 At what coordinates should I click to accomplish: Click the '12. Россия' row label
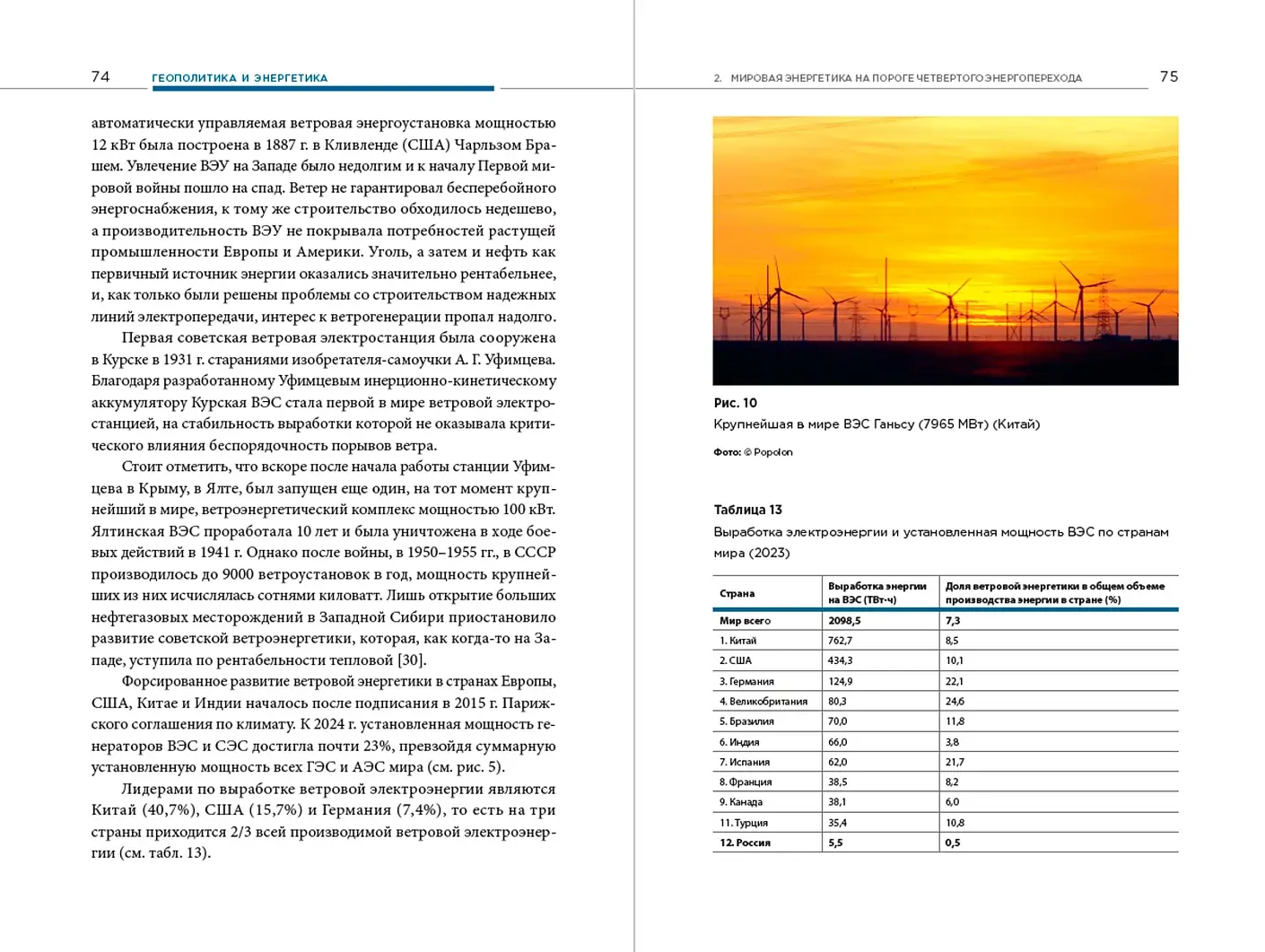745,843
